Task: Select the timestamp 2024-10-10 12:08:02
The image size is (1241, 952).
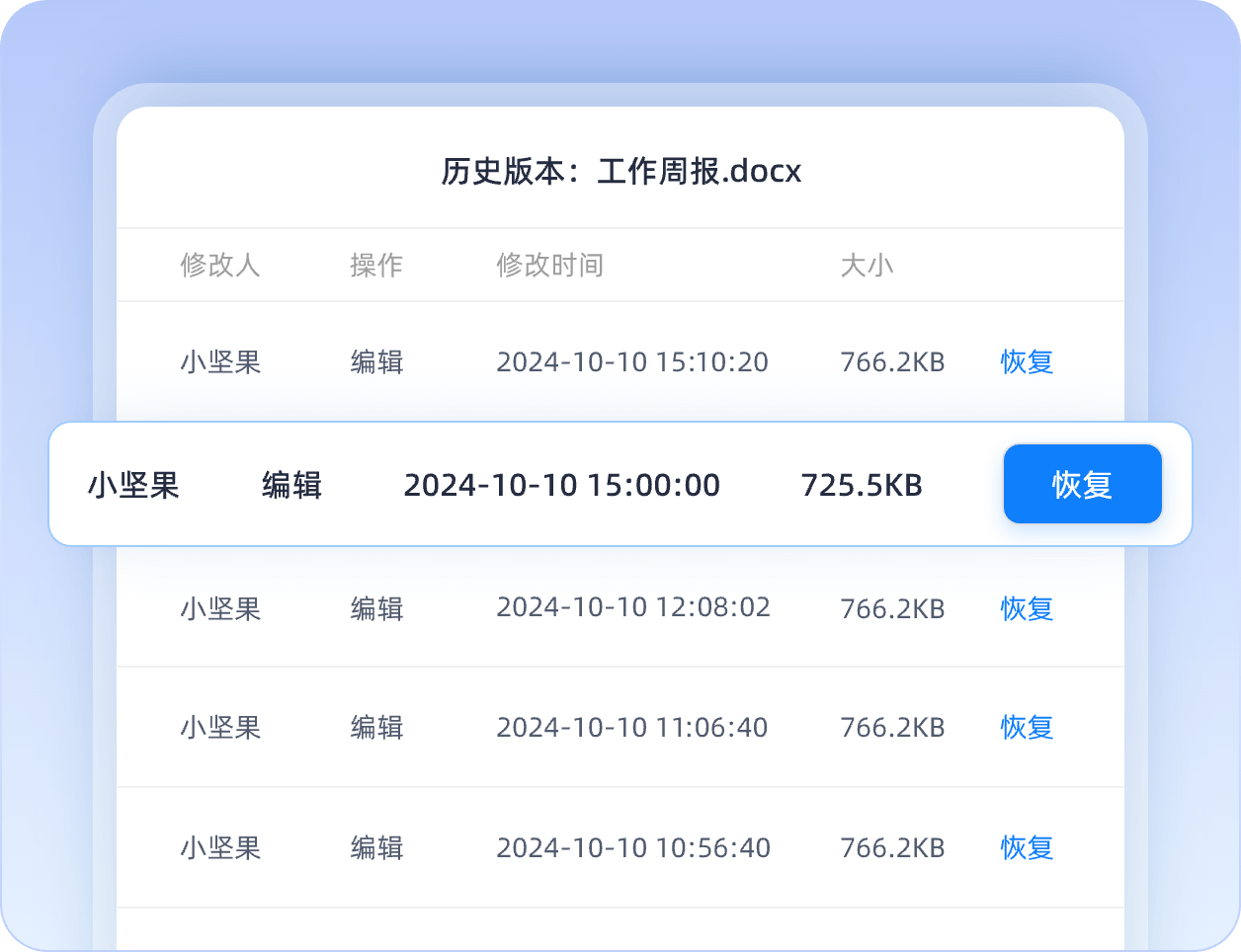Action: click(x=632, y=607)
